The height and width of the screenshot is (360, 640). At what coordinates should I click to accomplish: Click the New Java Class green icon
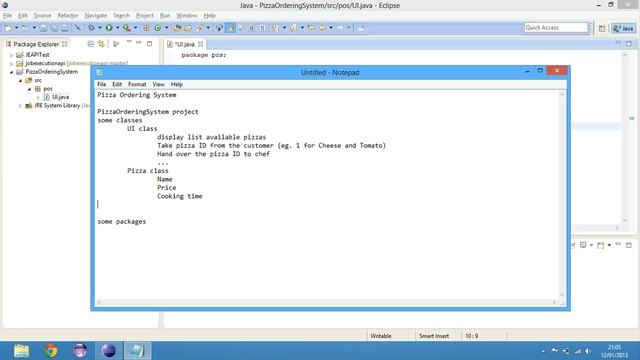tap(158, 28)
